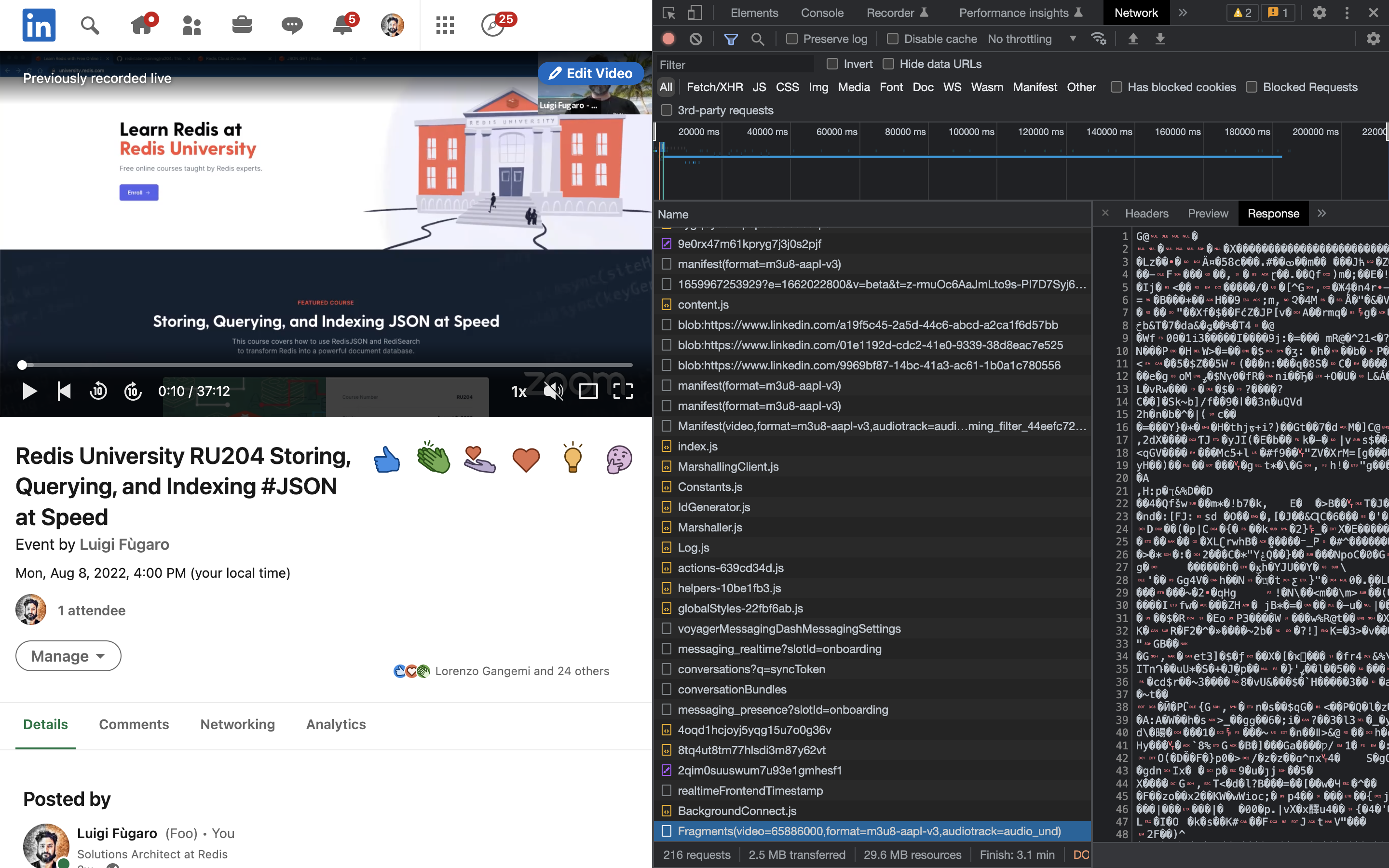Open Network panel settings gear
The image size is (1389, 868).
1373,39
